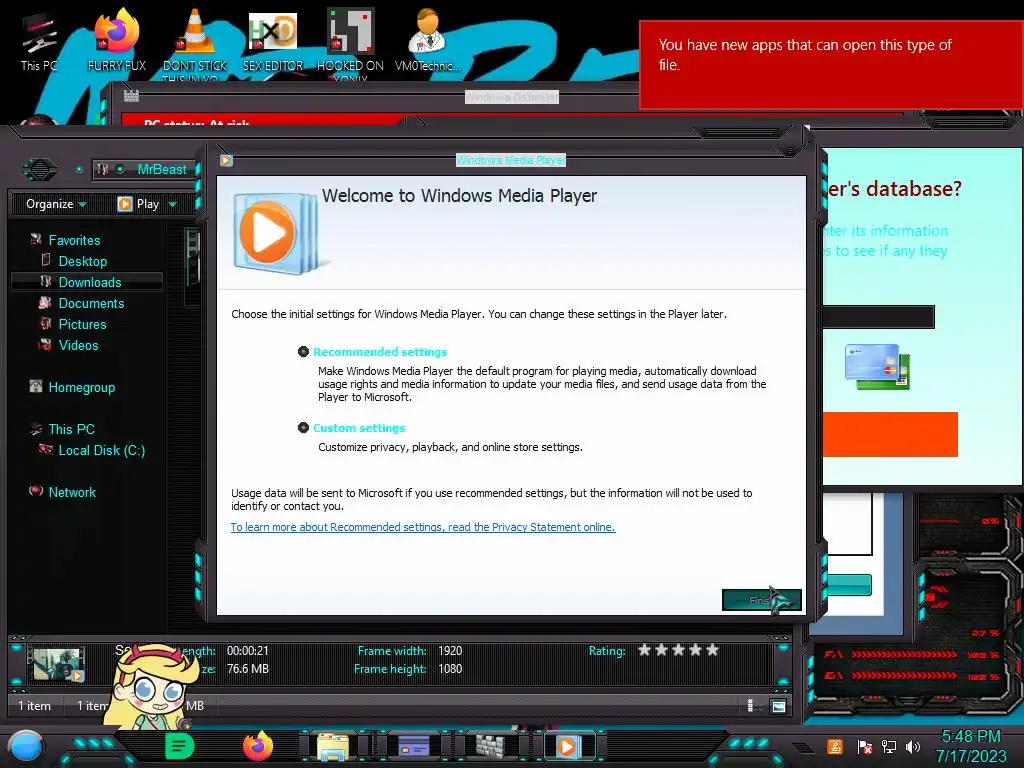Open the Organize dropdown in Explorer
This screenshot has height=768, width=1024.
56,204
